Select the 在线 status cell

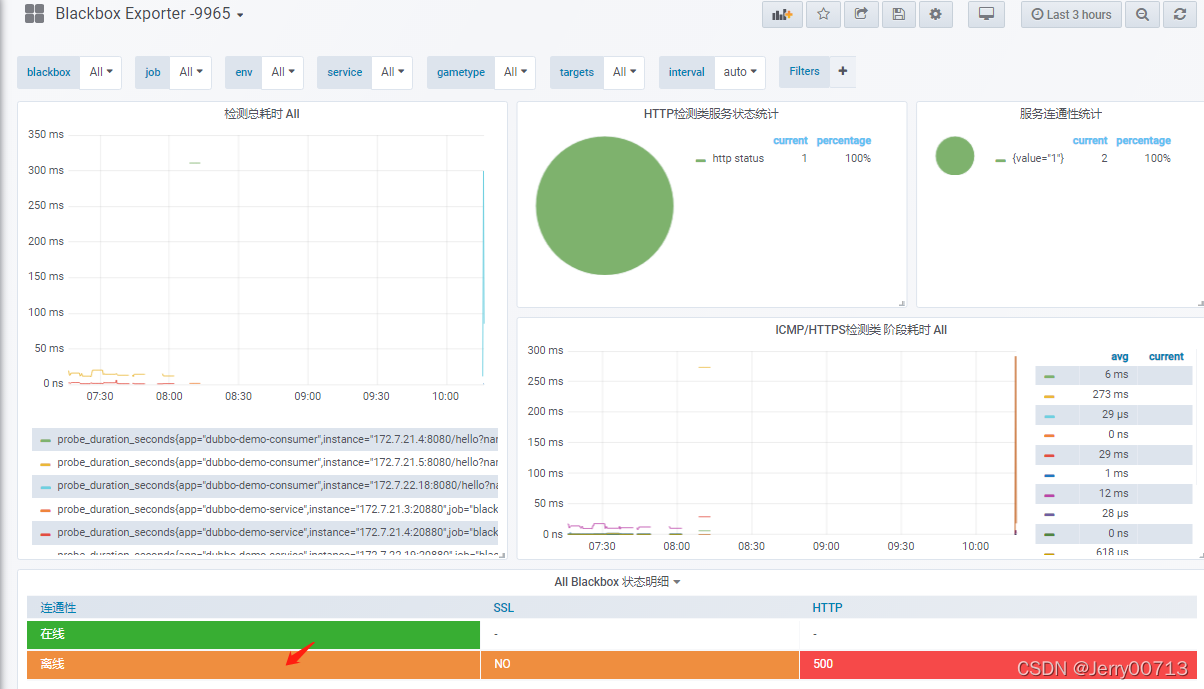pos(254,634)
